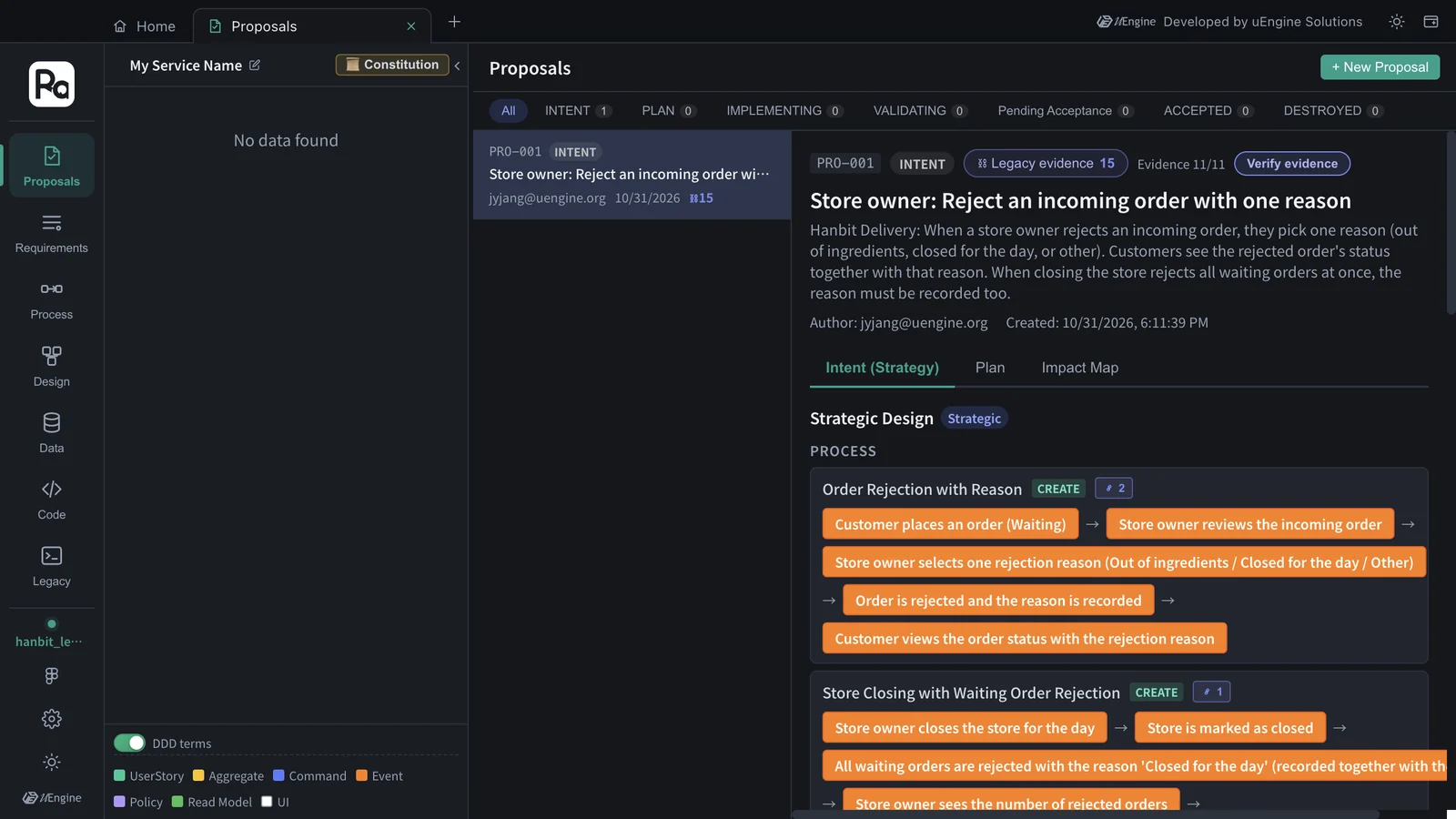Click link count badge on Order Rejection process
Viewport: 1456px width, 819px height.
pyautogui.click(x=1114, y=489)
